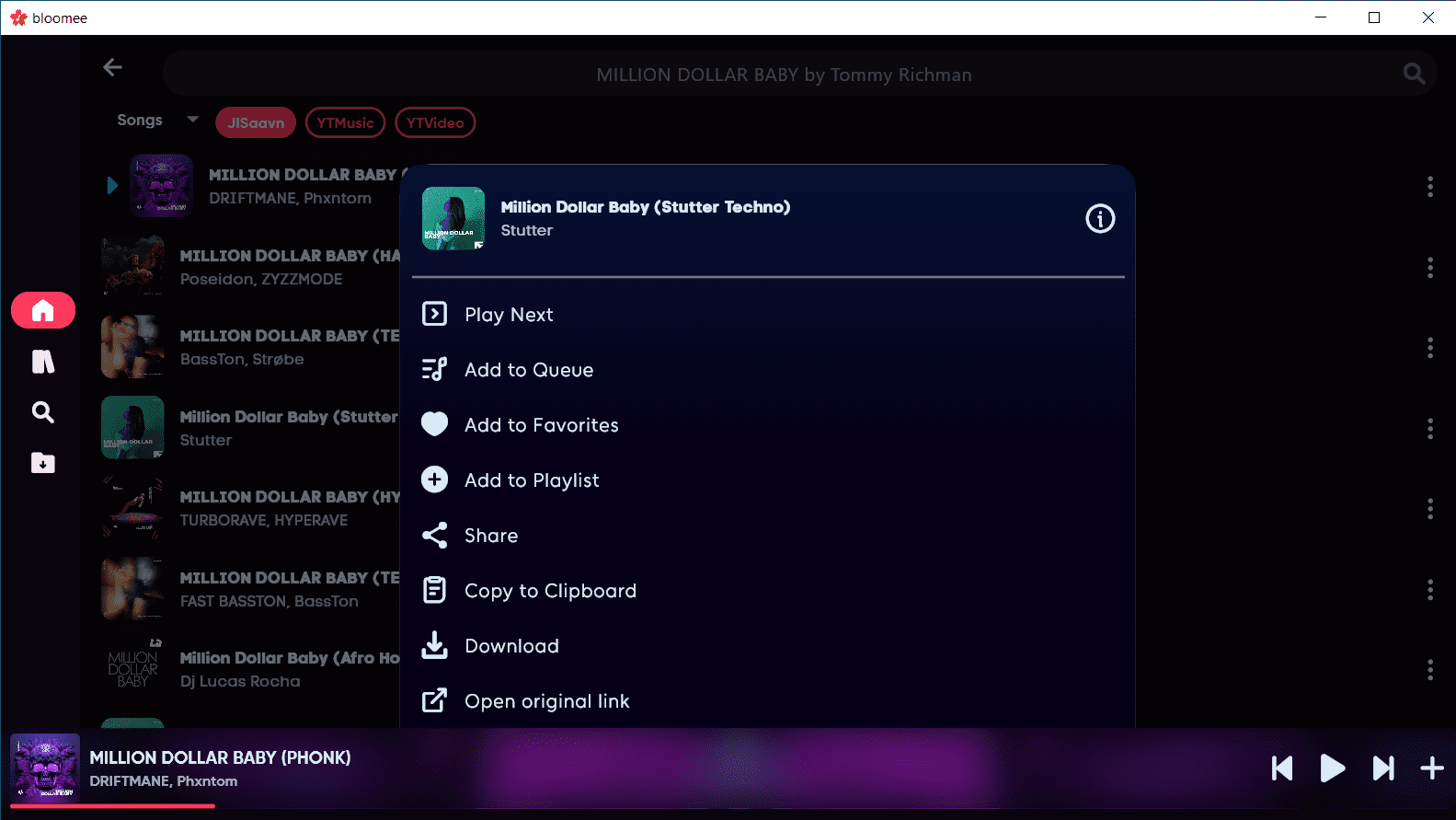Screen dimensions: 1456x820
Task: Click the "FAST BASSTON, BassTon" artist text
Action: (x=269, y=601)
